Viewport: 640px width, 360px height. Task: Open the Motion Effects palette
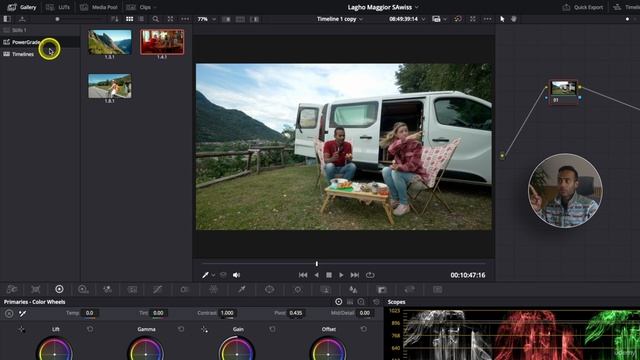point(132,289)
